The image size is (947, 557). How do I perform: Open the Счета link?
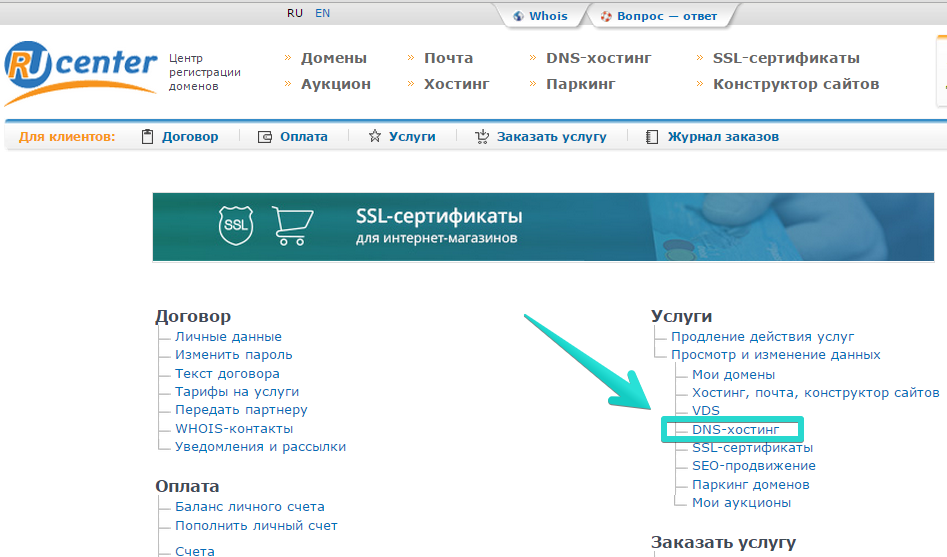coord(194,551)
